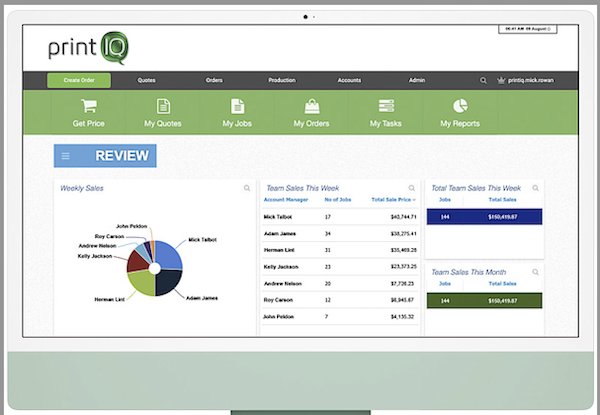Click the green Herman Lint pie slice
The width and height of the screenshot is (600, 415).
coord(142,283)
